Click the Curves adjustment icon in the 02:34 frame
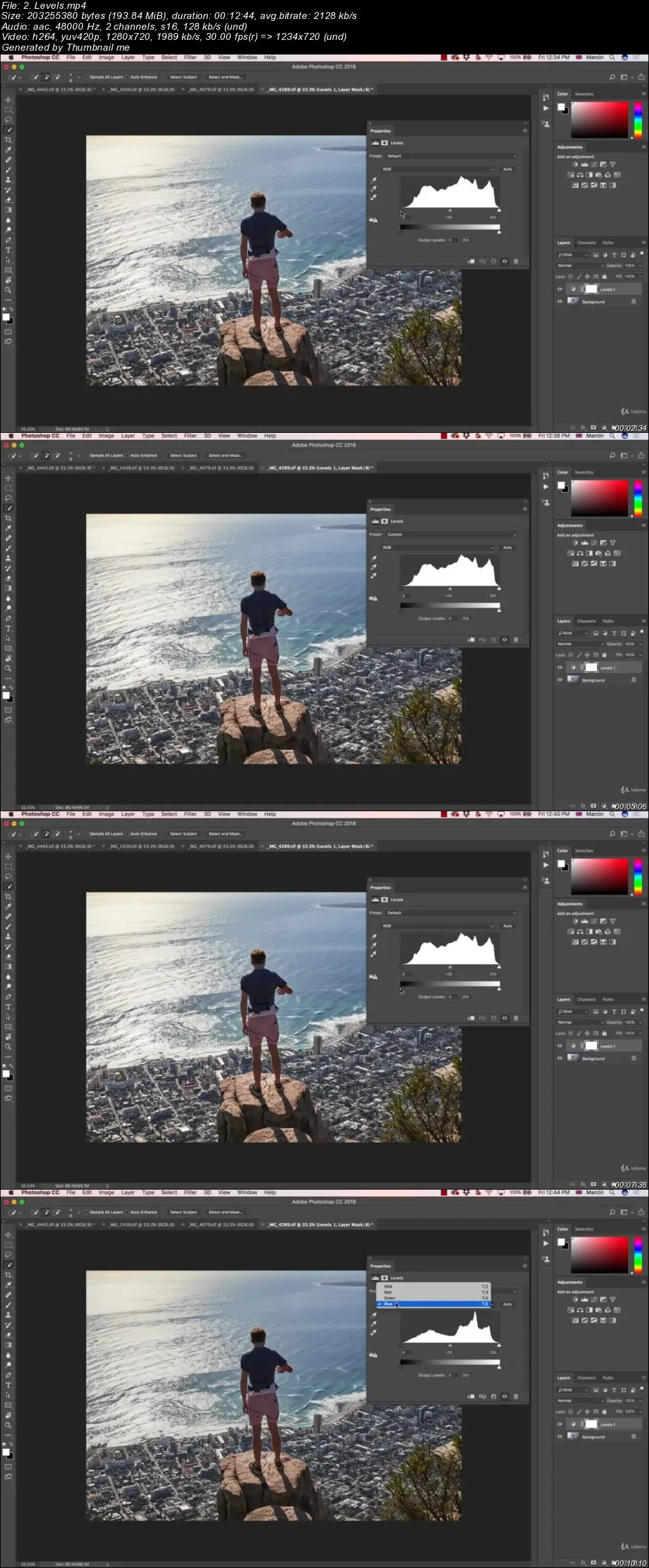The height and width of the screenshot is (1568, 649). 593,165
